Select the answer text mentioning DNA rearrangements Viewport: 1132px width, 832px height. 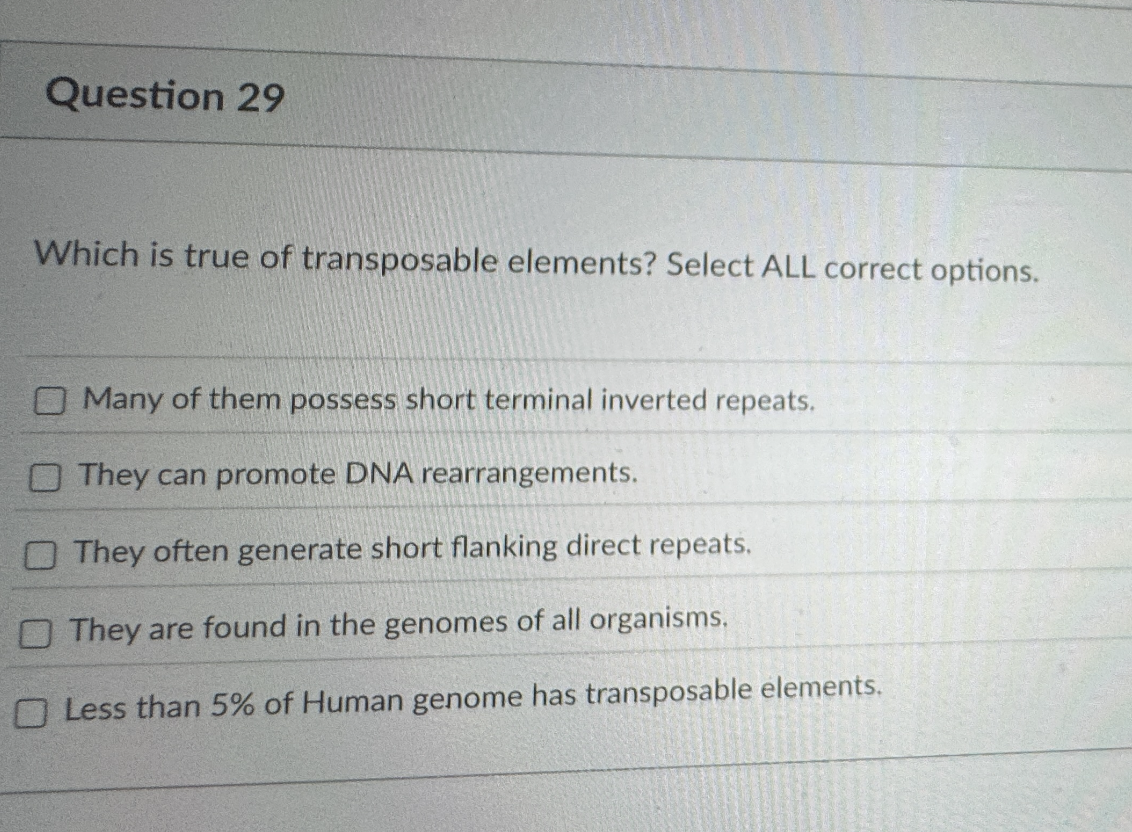point(358,474)
